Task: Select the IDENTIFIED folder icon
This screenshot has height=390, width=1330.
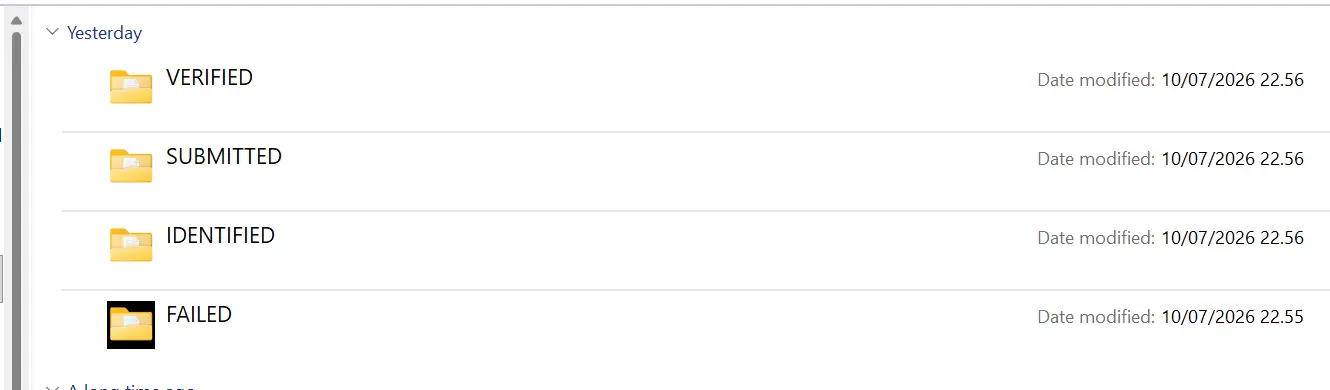Action: 131,245
